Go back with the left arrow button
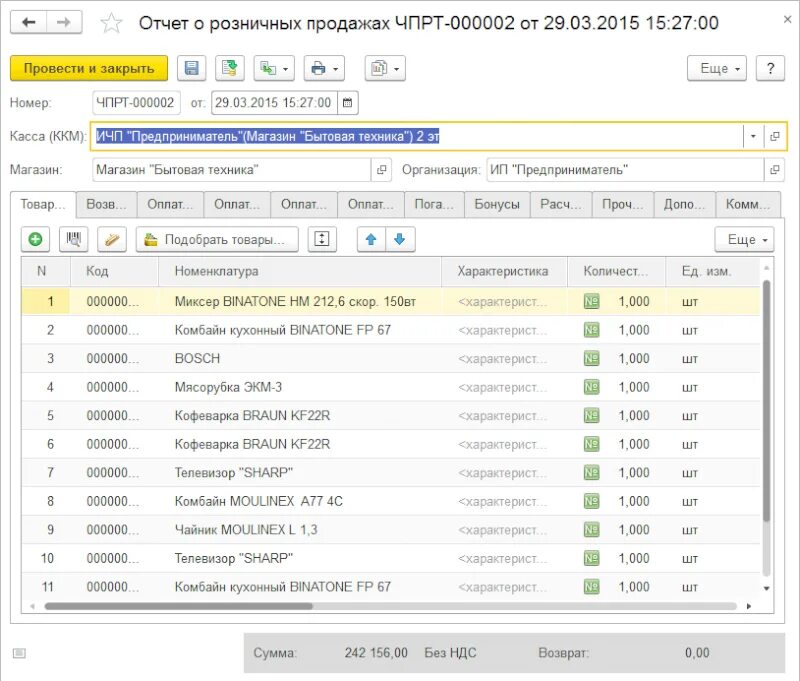The image size is (800, 681). tap(29, 22)
